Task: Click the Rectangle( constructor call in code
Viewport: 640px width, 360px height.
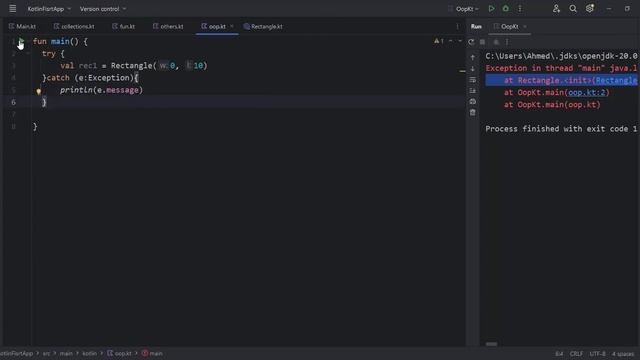Action: pyautogui.click(x=133, y=66)
